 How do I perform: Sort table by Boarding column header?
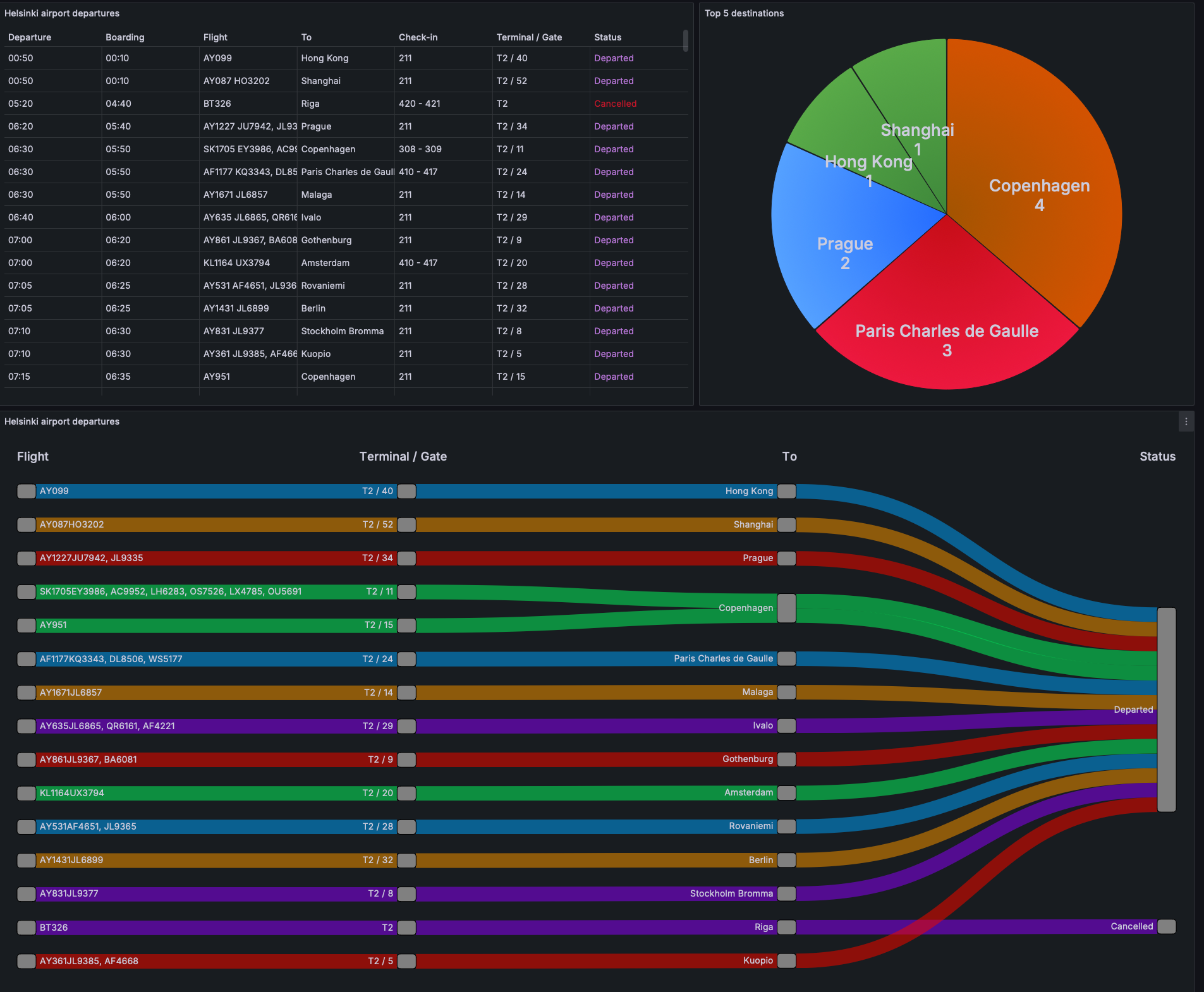coord(125,37)
